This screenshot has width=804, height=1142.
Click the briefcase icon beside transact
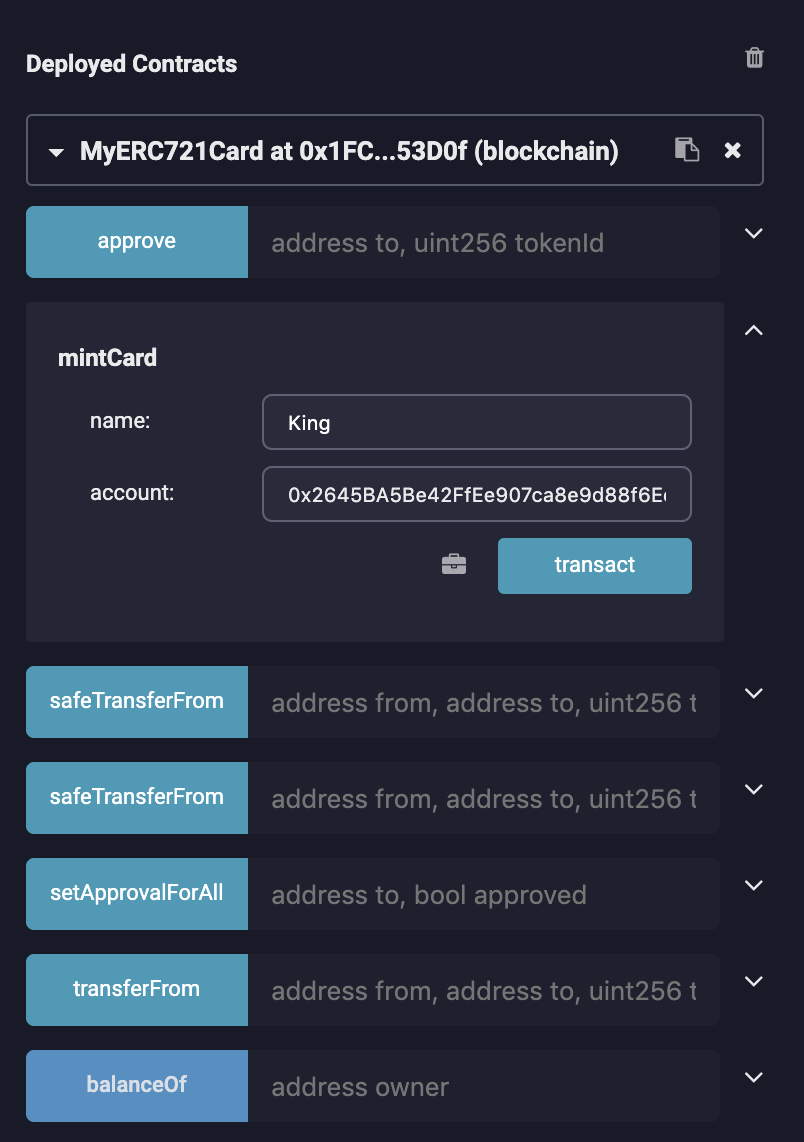coord(454,565)
